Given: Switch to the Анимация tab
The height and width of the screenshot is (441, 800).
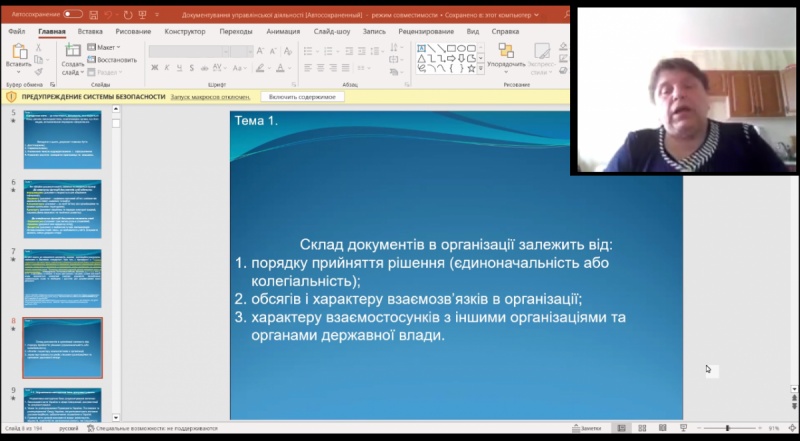Looking at the screenshot, I should [x=284, y=32].
